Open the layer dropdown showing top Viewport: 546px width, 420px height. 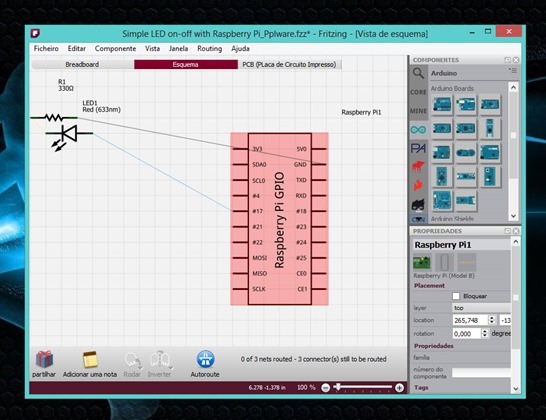point(481,308)
